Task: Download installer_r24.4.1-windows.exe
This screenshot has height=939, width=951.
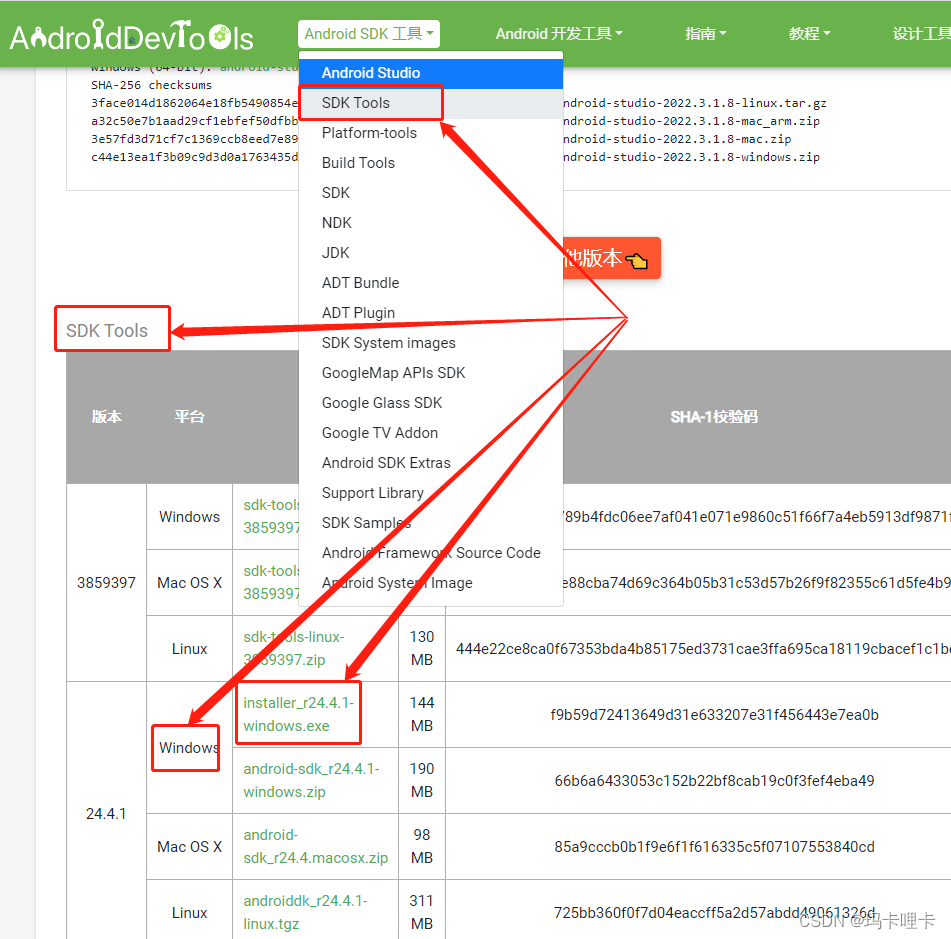Action: [298, 715]
